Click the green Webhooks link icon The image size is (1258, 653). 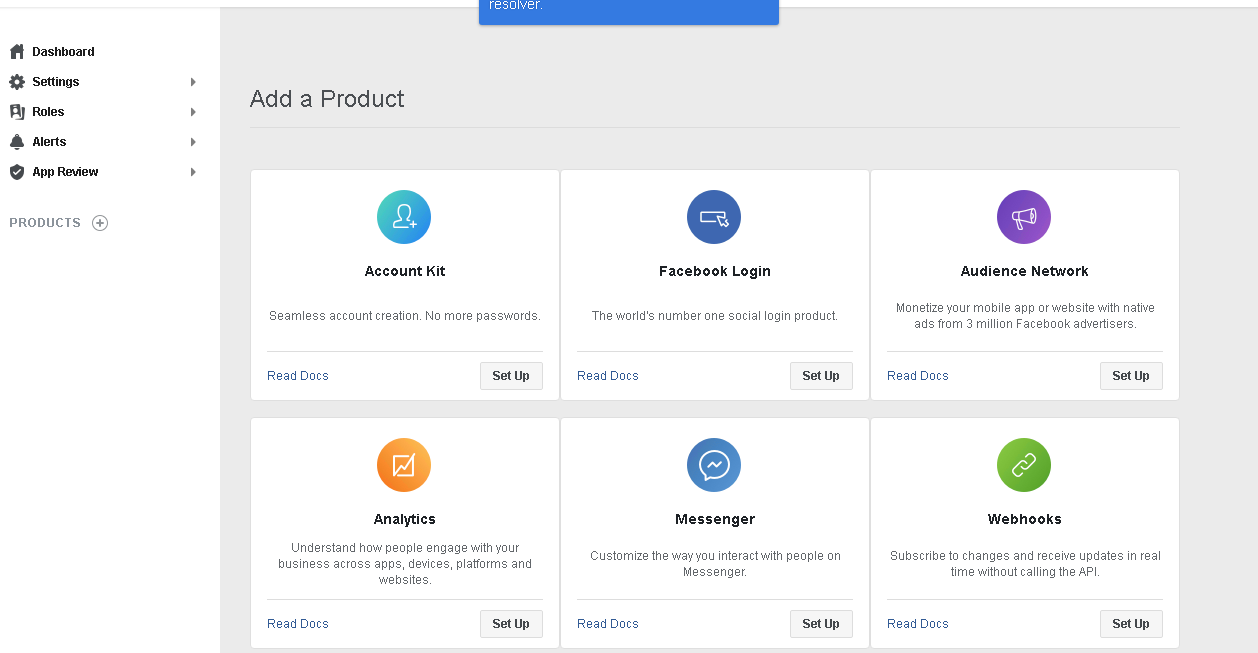click(x=1024, y=465)
